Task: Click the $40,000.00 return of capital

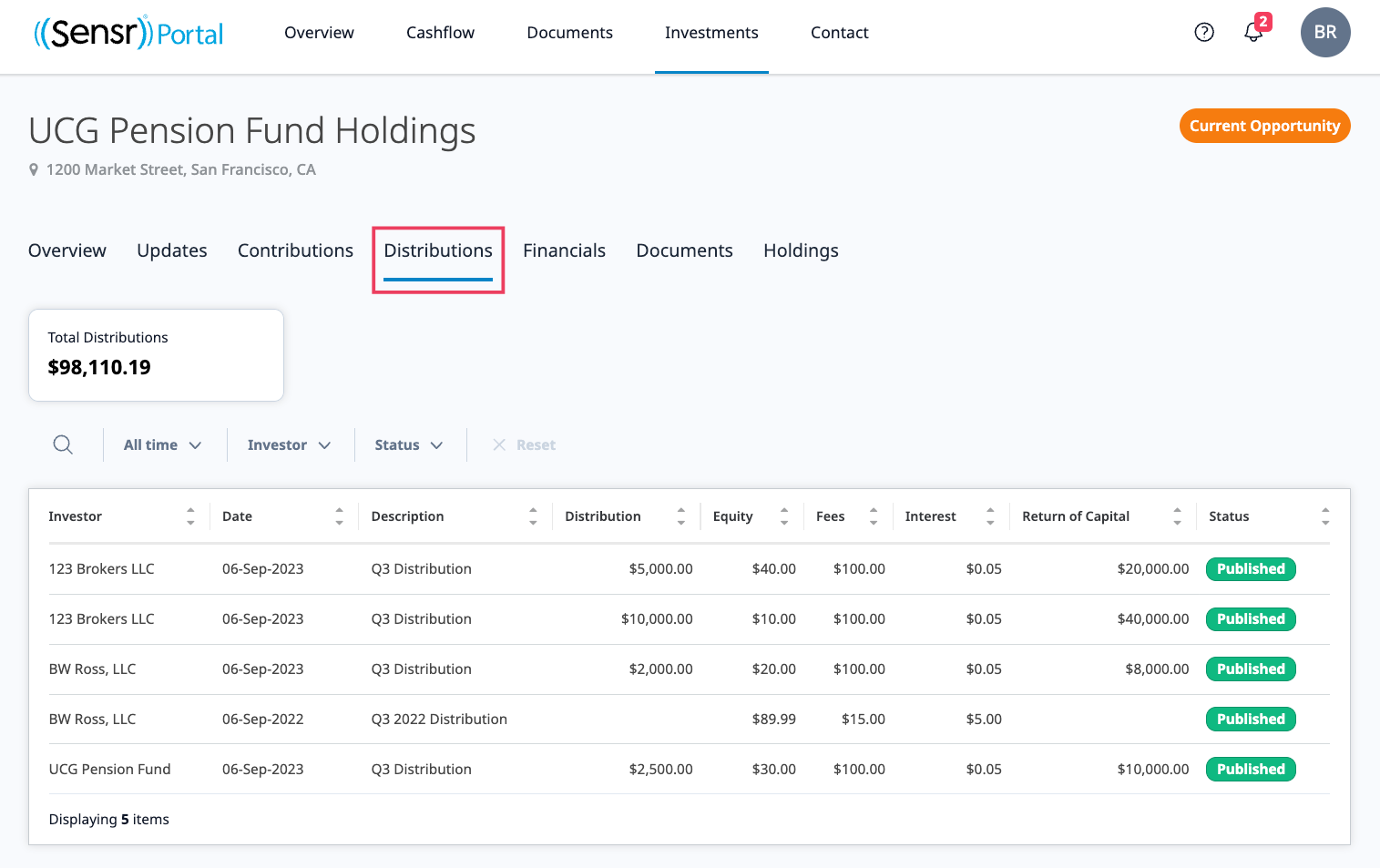Action: click(x=1153, y=619)
